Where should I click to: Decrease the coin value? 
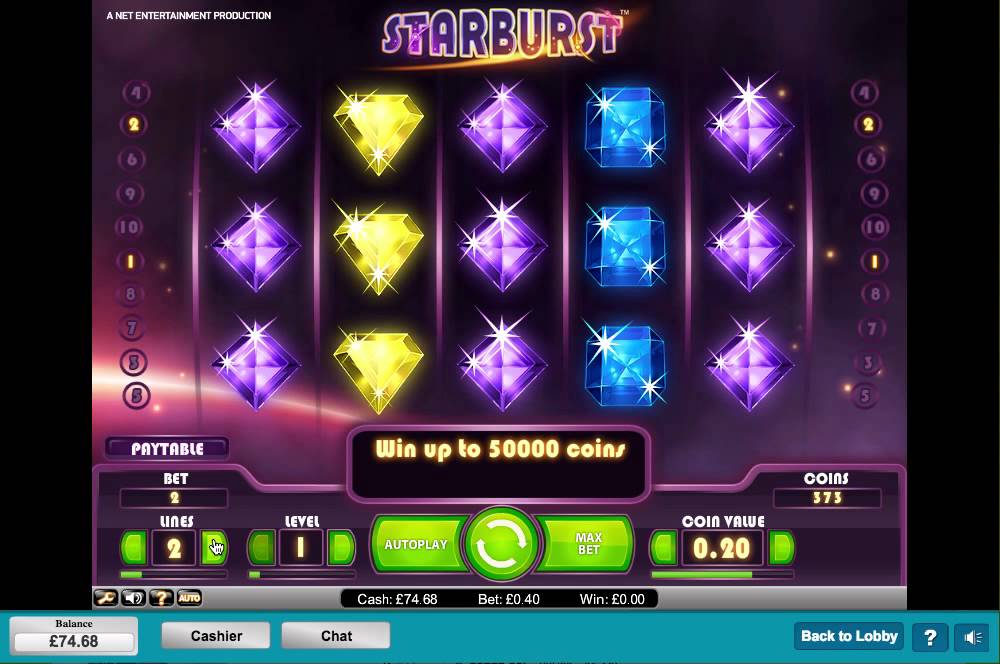(x=664, y=547)
